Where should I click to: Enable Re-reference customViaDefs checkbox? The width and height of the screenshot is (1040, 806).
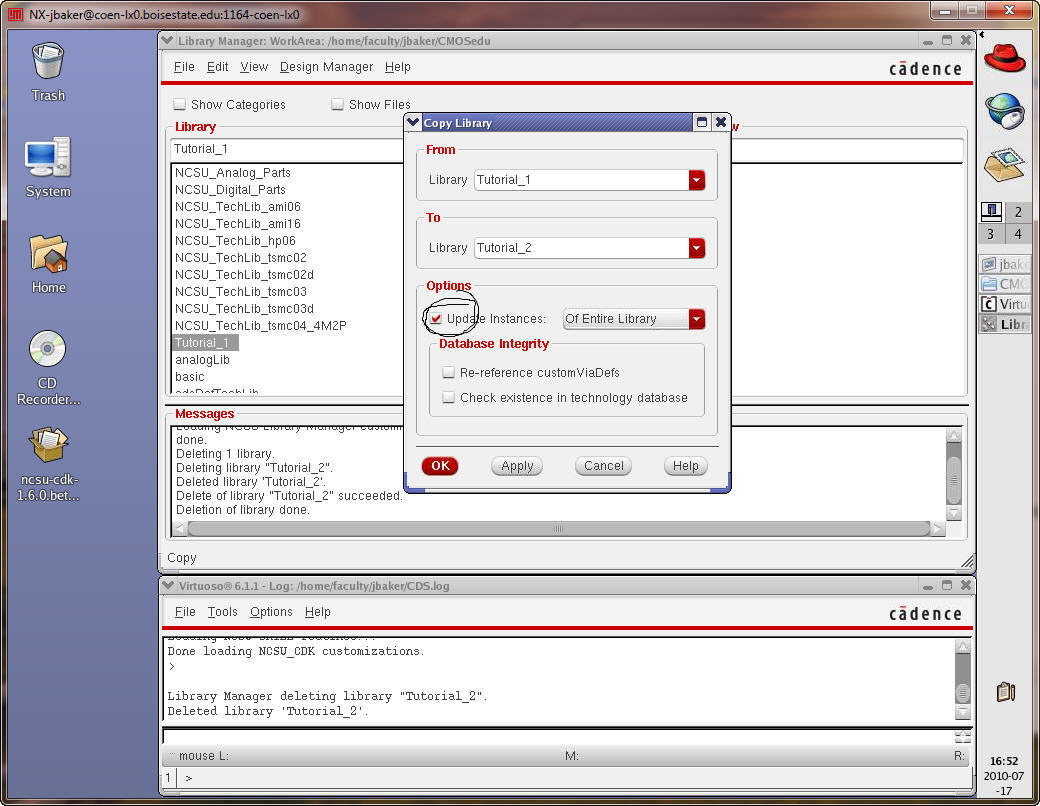pyautogui.click(x=448, y=373)
